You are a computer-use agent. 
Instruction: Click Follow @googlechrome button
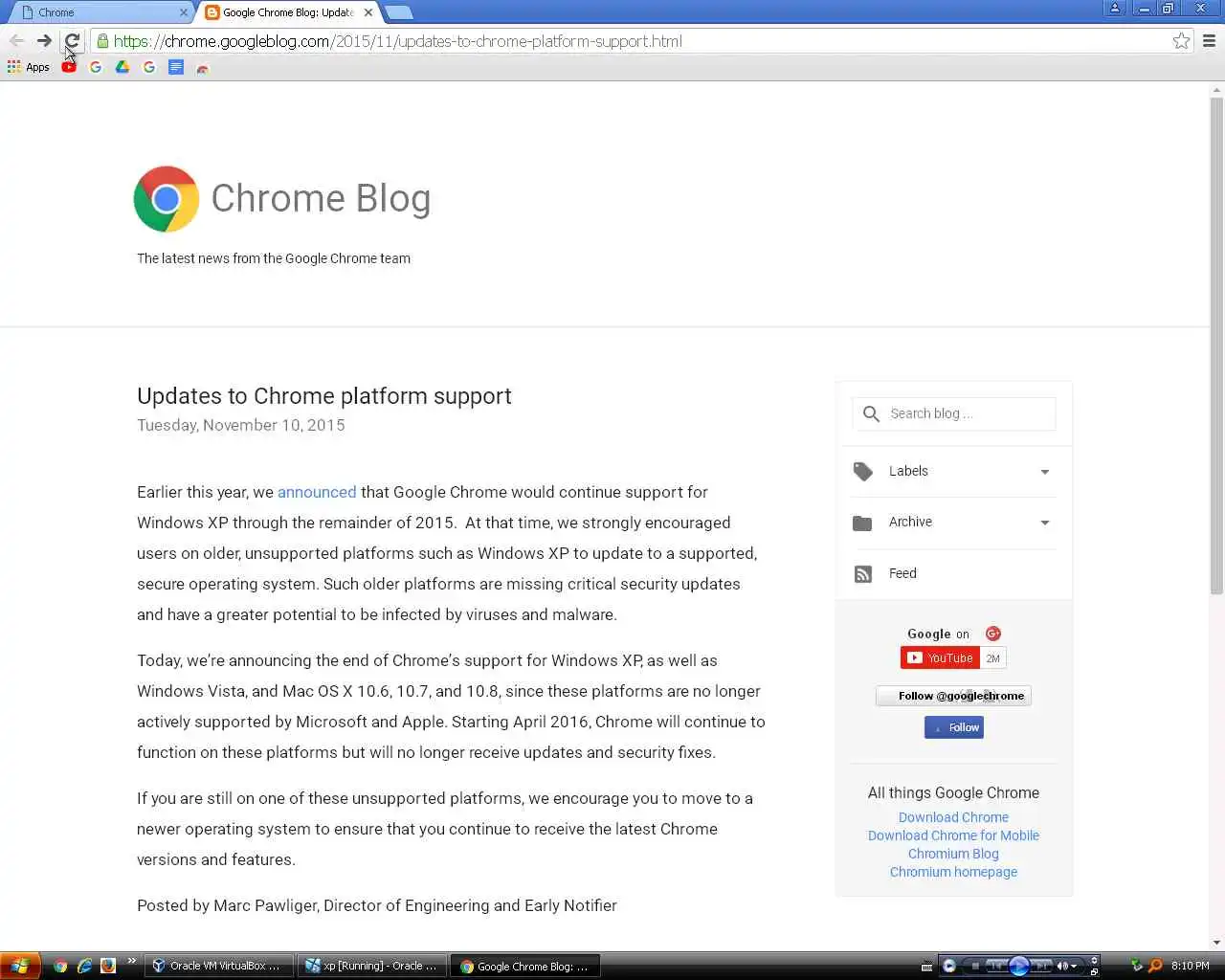coord(953,696)
